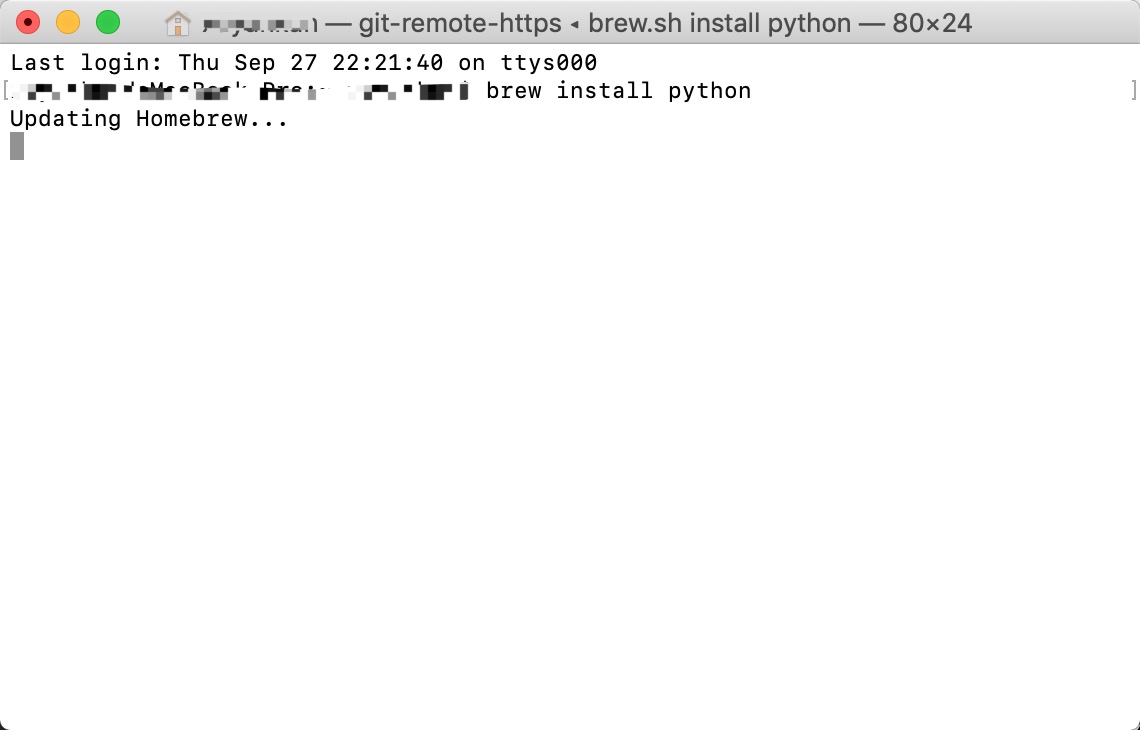Screen dimensions: 1140x730
Task: Click the brew.sh install python title to reveal path options
Action: (711, 22)
